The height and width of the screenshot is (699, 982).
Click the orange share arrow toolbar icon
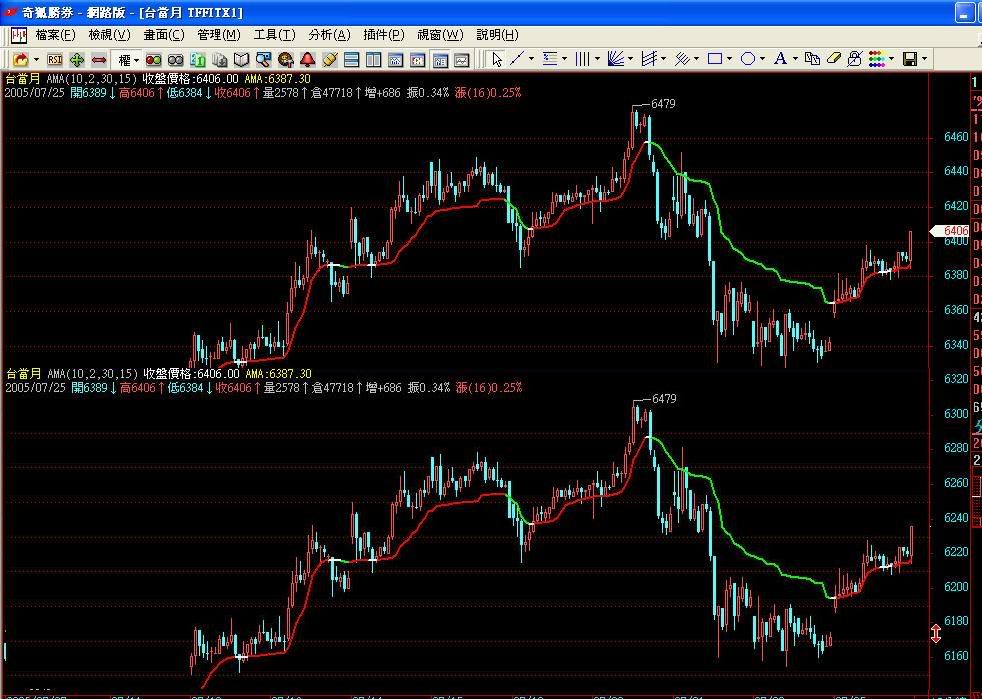(x=21, y=60)
